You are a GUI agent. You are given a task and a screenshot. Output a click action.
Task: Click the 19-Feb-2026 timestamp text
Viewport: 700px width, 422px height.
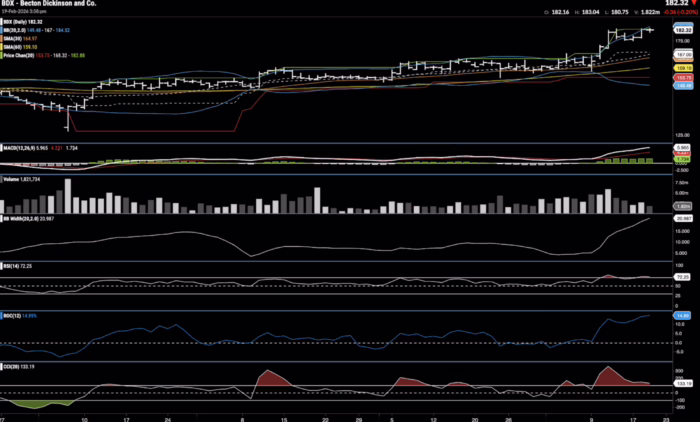coord(24,11)
